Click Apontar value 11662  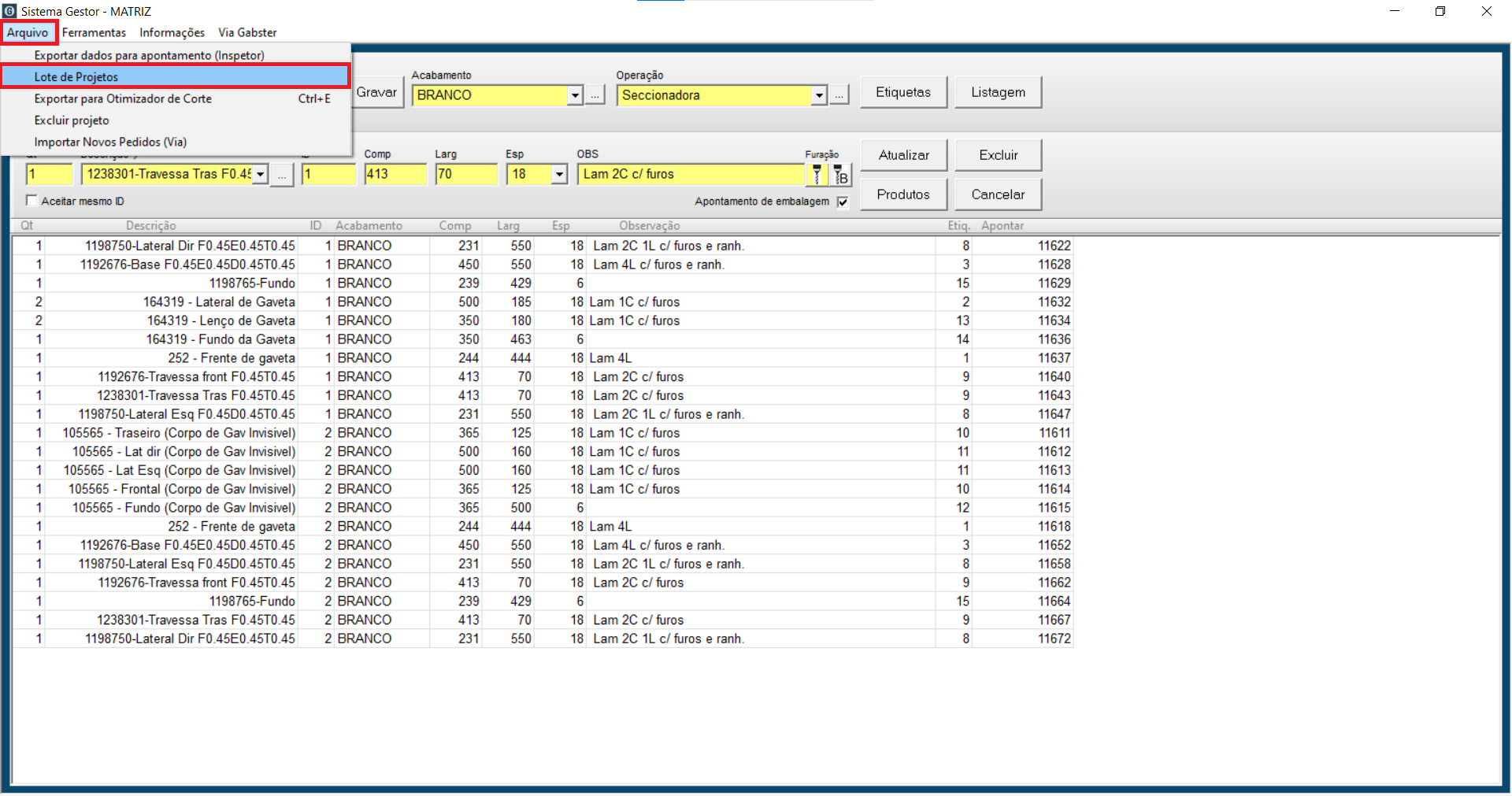[1054, 583]
